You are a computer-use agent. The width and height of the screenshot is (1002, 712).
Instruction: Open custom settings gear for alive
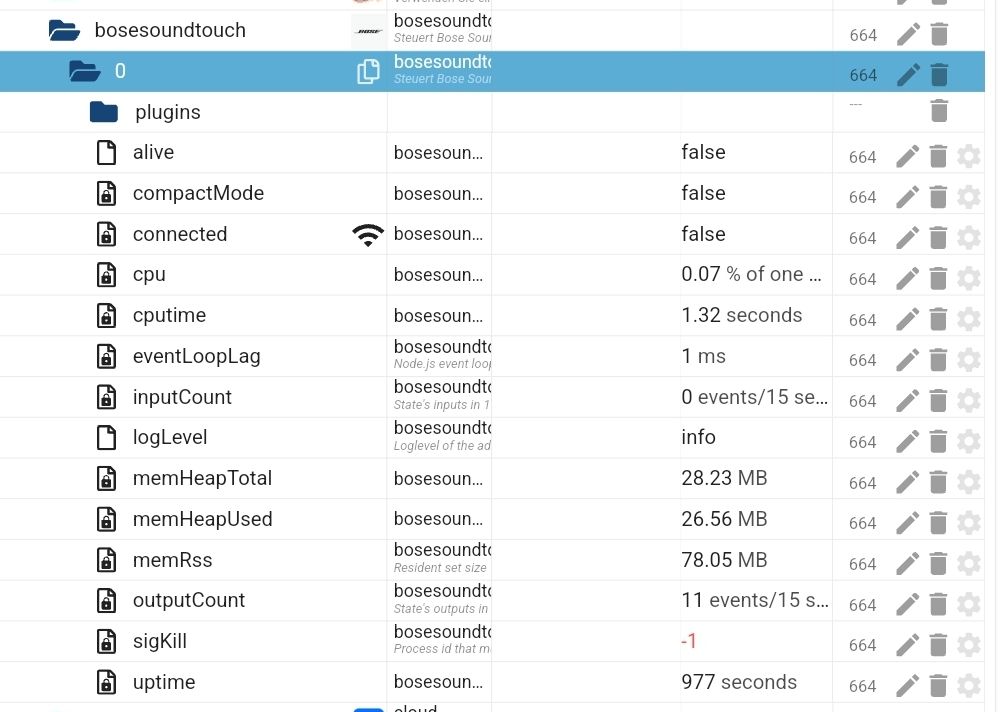(x=969, y=157)
